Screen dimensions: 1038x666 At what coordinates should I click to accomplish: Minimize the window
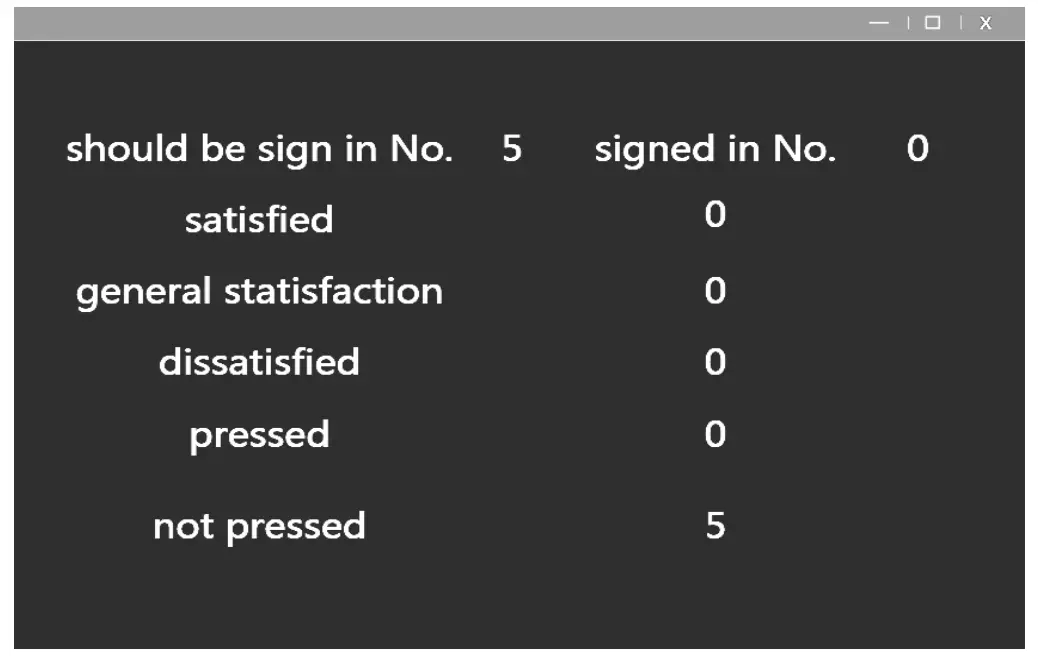point(879,23)
